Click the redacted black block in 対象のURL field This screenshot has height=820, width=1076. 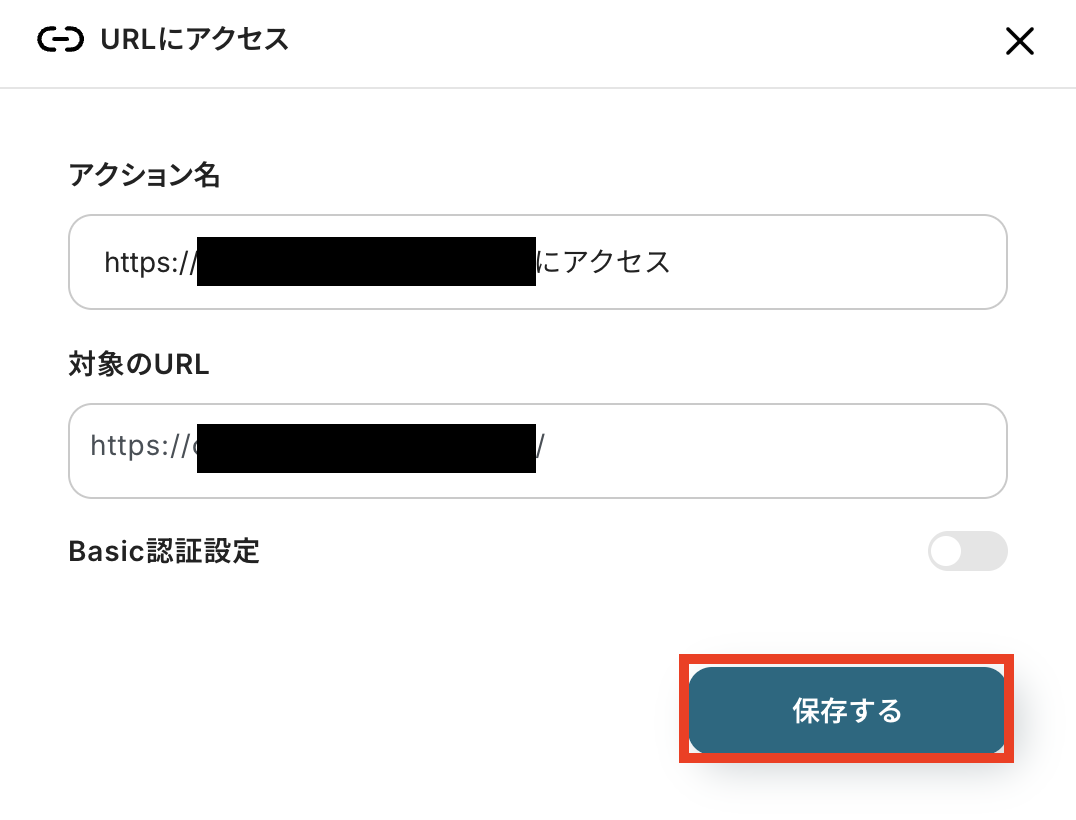[x=366, y=449]
